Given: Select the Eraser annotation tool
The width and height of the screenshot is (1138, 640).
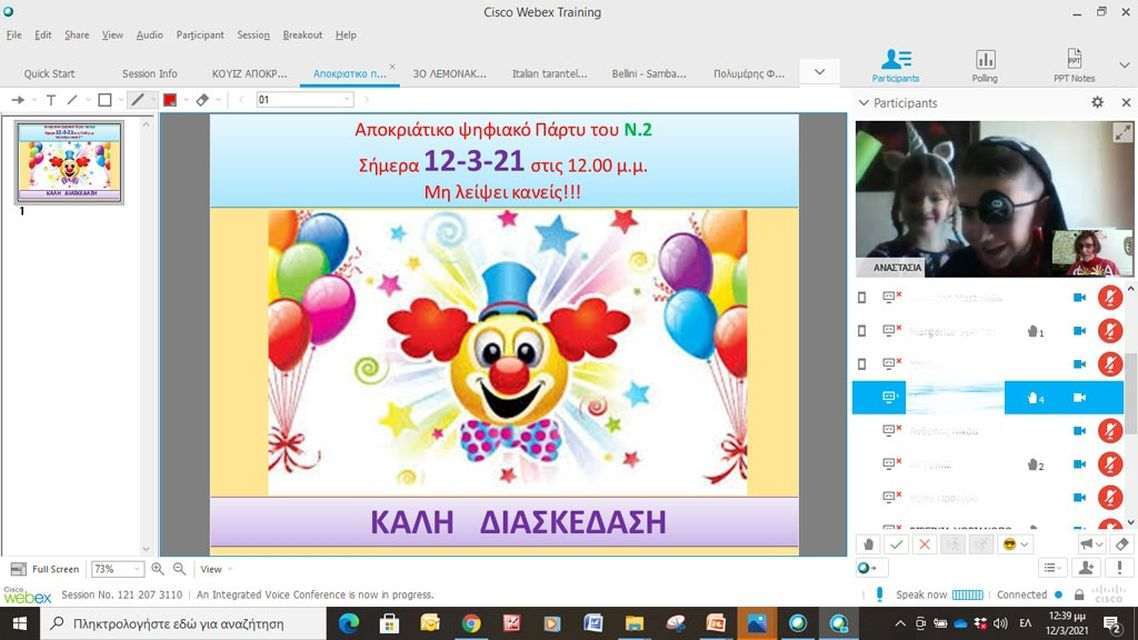Looking at the screenshot, I should (x=202, y=100).
